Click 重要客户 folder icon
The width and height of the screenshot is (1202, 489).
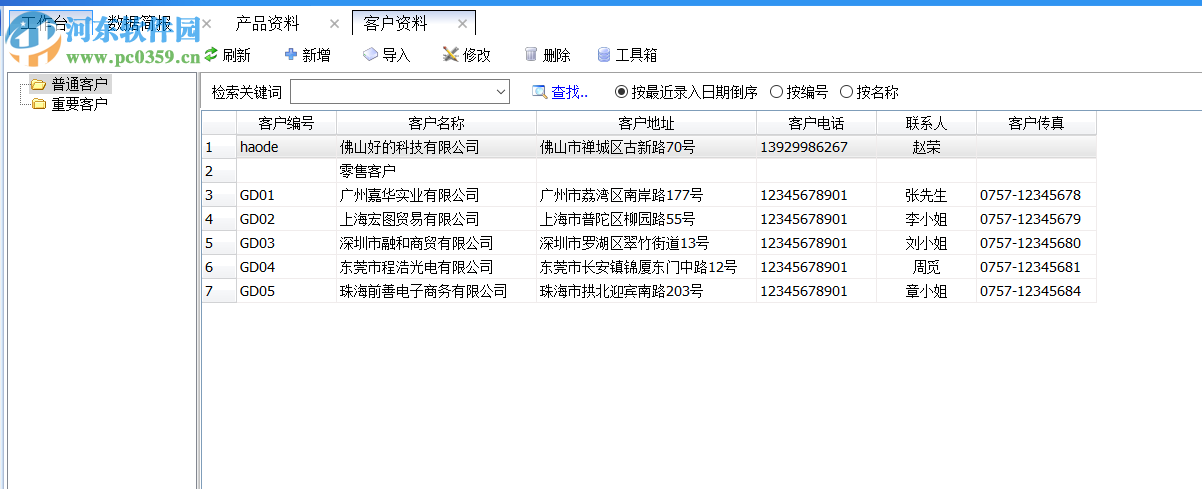click(x=38, y=103)
